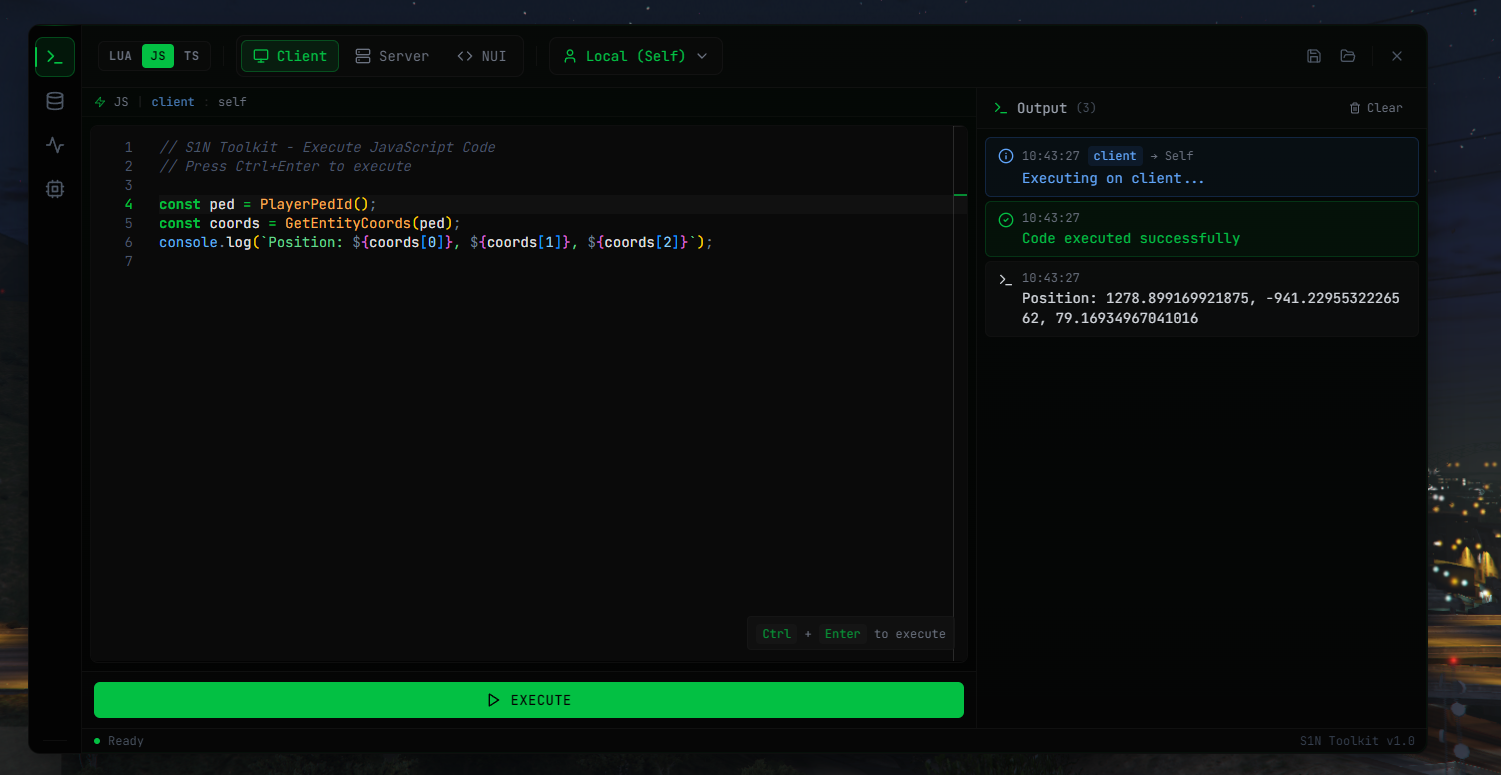Select the Position output log entry
The height and width of the screenshot is (775, 1501).
click(x=1200, y=298)
